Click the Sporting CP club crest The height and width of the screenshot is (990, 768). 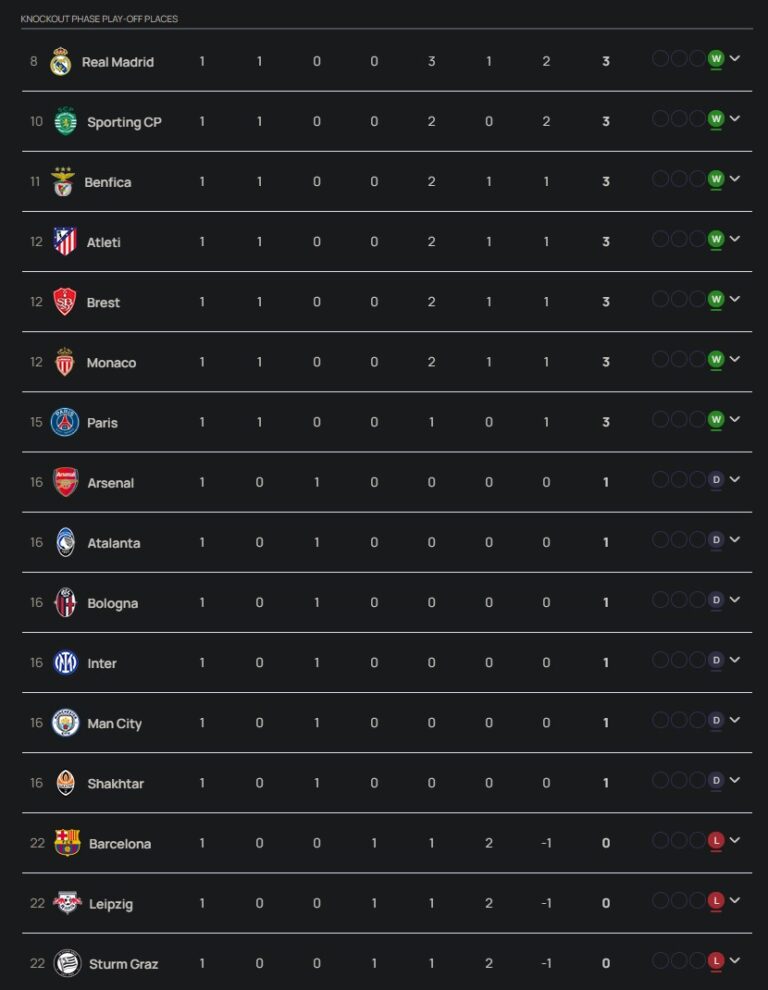65,122
